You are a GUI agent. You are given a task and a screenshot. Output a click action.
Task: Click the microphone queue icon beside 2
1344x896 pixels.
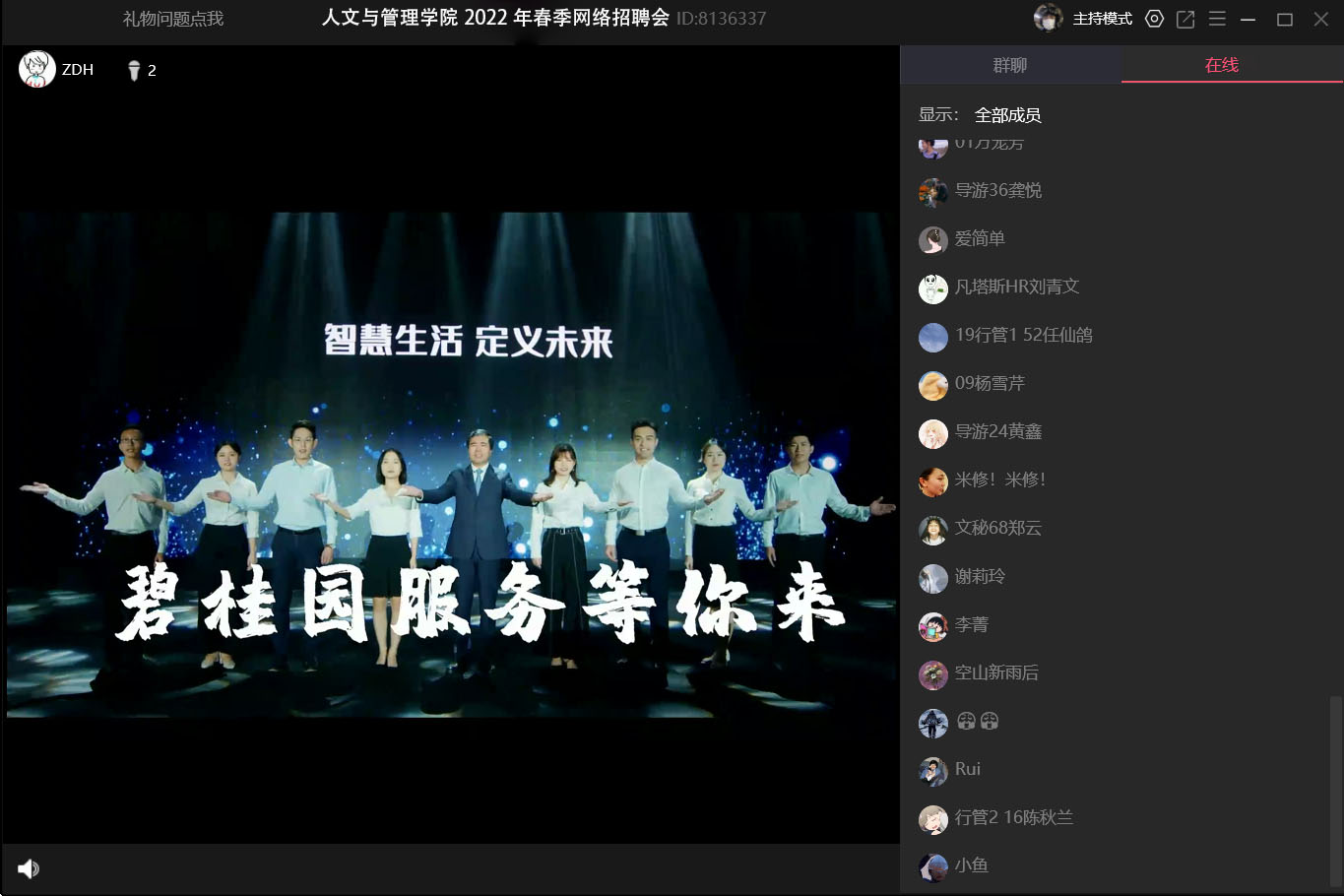134,70
